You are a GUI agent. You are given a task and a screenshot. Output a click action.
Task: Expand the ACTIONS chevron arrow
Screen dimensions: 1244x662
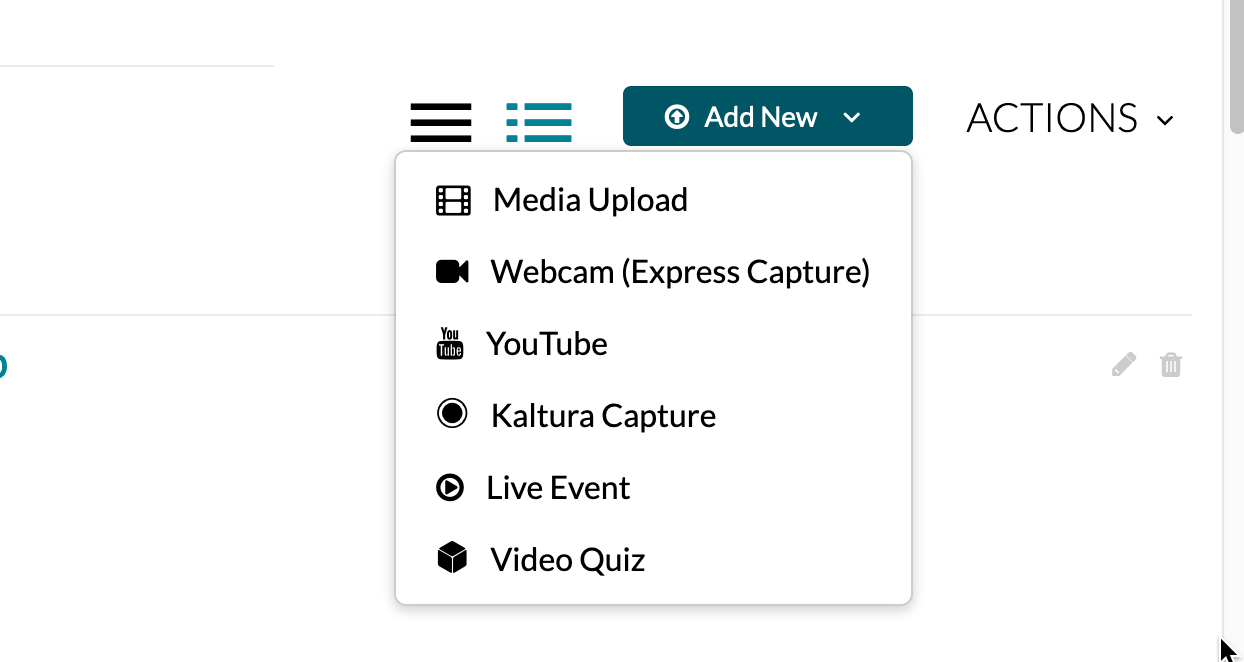[1165, 121]
